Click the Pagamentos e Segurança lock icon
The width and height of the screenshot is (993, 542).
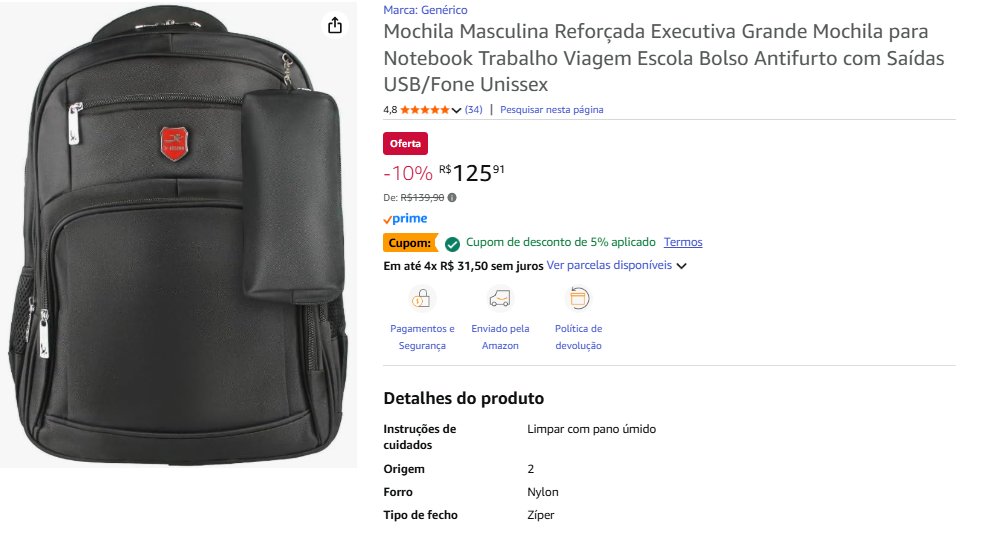click(x=421, y=298)
